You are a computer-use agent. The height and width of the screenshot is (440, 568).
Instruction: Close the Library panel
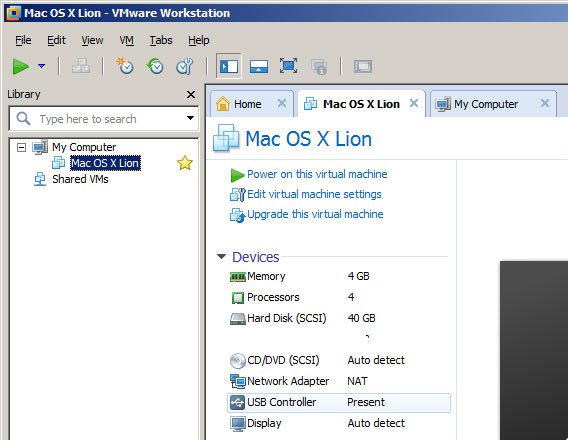coord(191,95)
